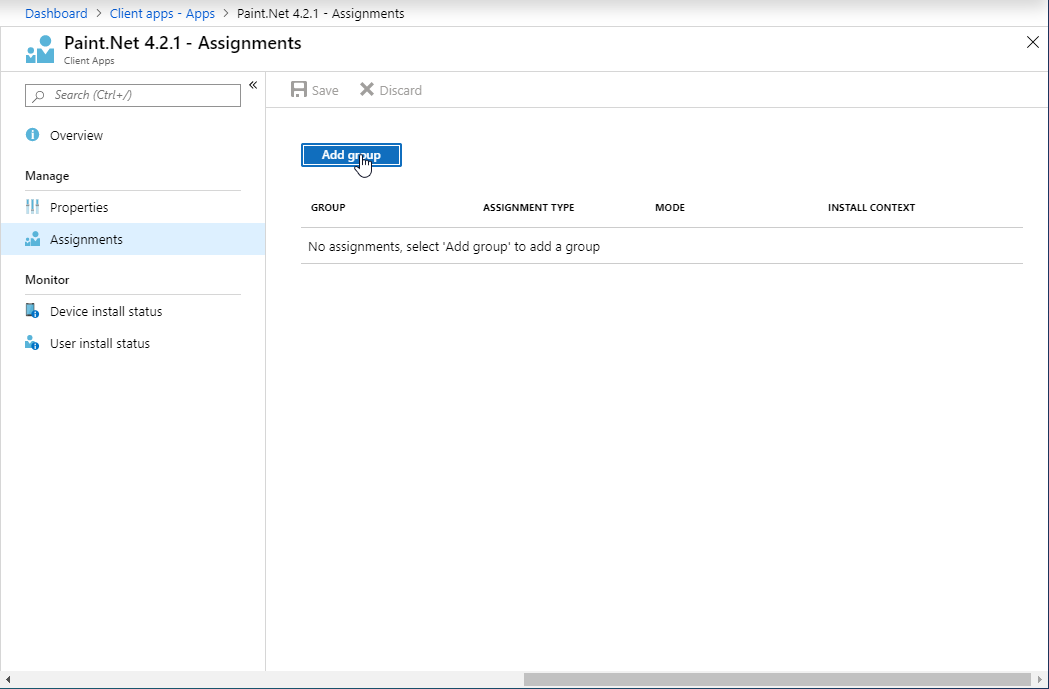This screenshot has width=1049, height=689.
Task: Click the Assignments sidebar icon
Action: (33, 239)
